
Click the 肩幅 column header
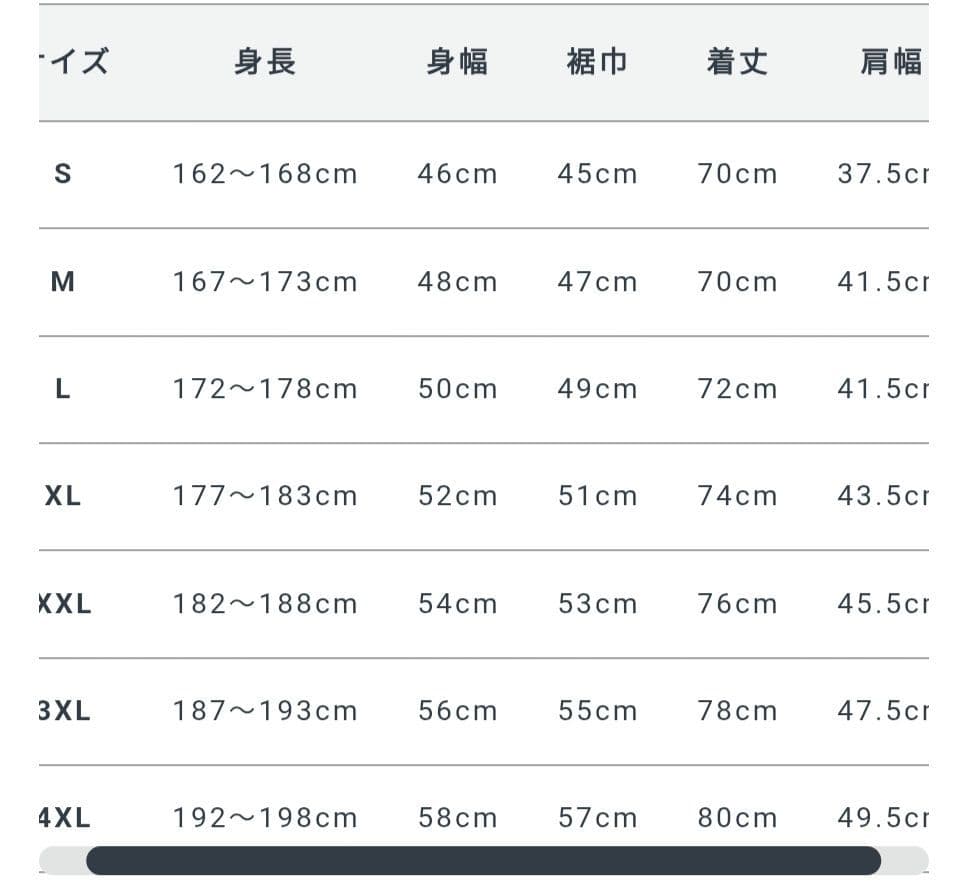coord(890,63)
